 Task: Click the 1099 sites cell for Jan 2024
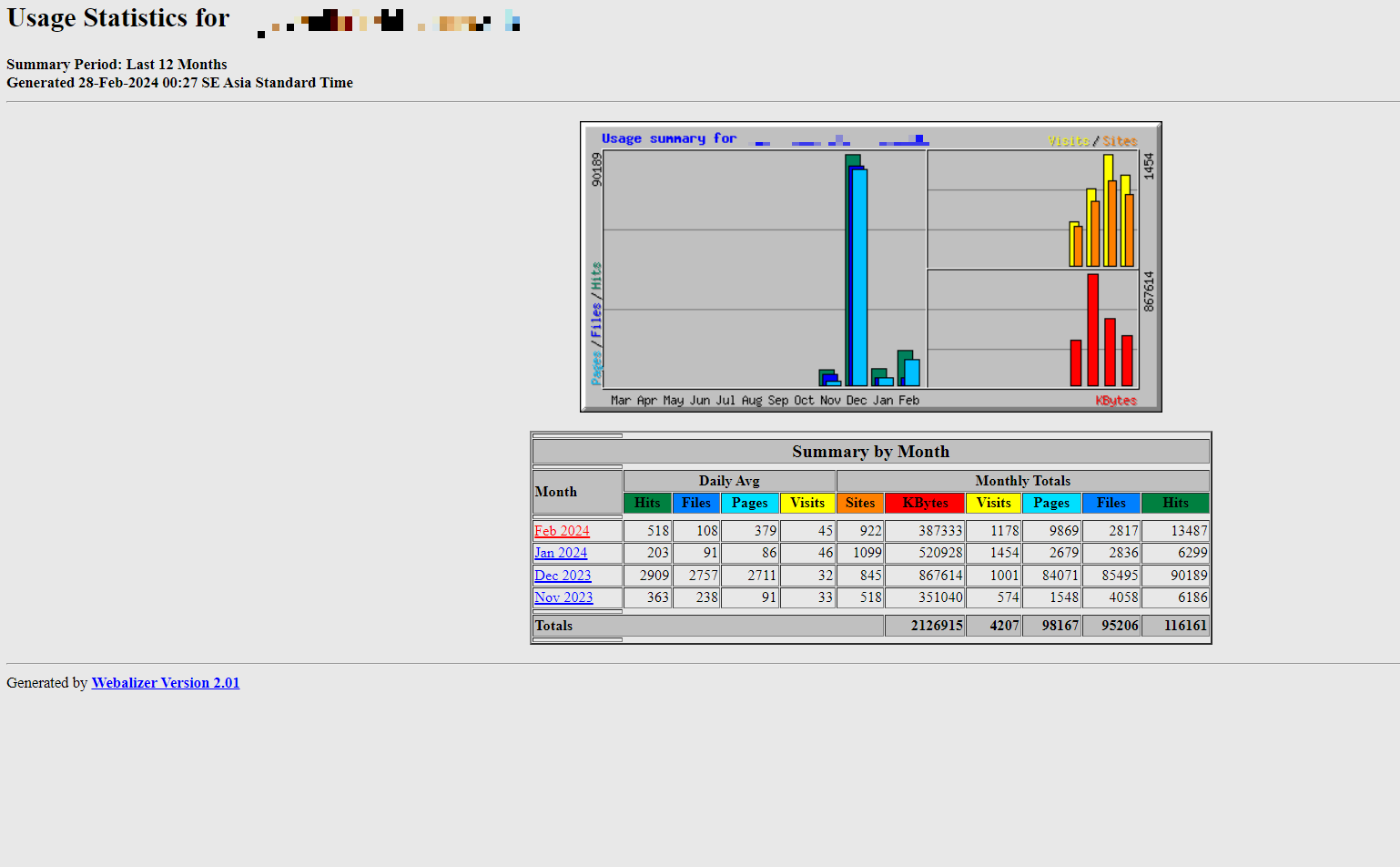point(860,553)
